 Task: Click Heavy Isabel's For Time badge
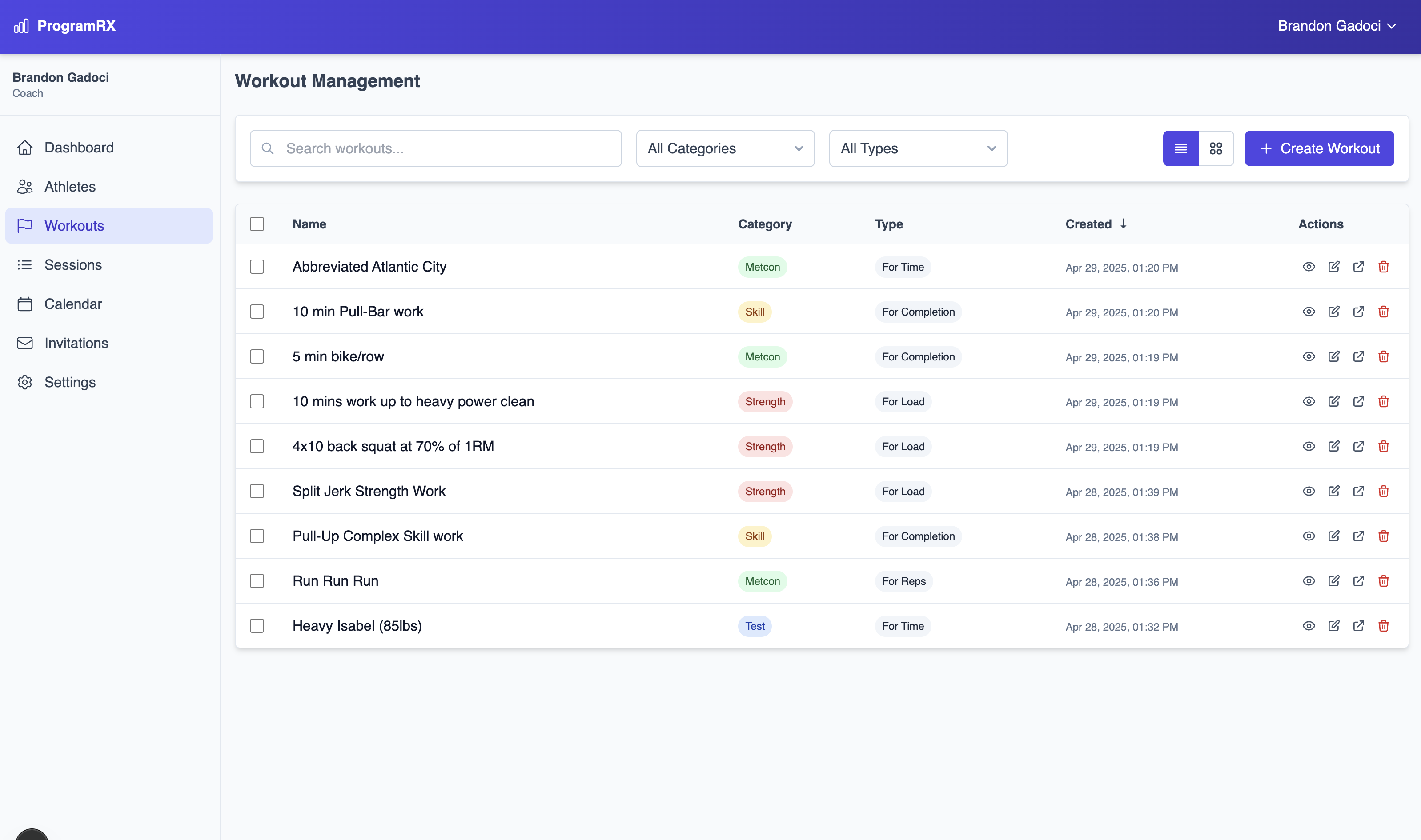(x=903, y=626)
